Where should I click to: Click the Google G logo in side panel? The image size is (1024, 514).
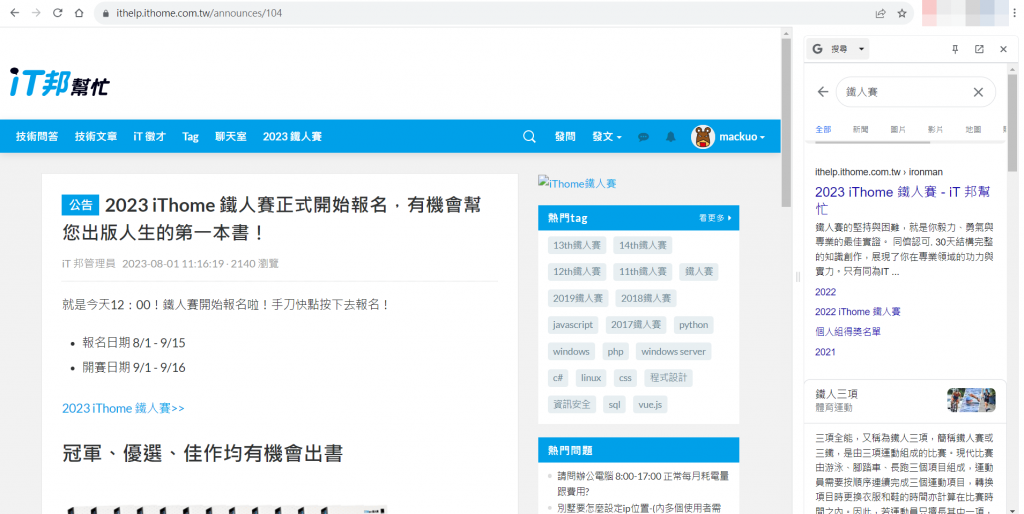point(817,49)
